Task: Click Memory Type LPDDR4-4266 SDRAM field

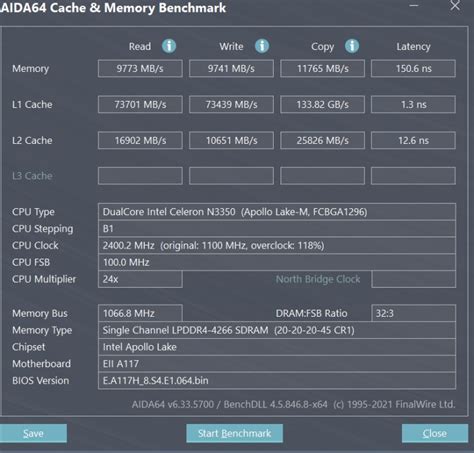Action: tap(277, 330)
